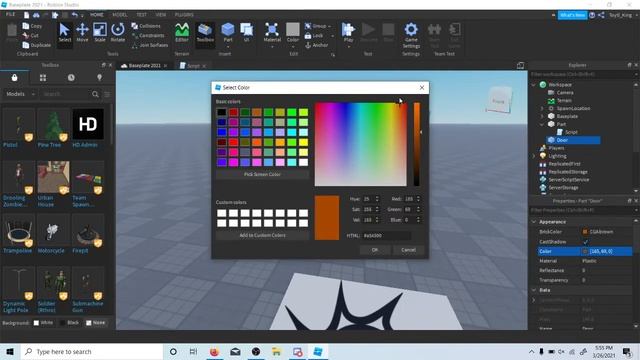The width and height of the screenshot is (640, 360).
Task: Click the Toolbox search field
Action: tap(66, 94)
